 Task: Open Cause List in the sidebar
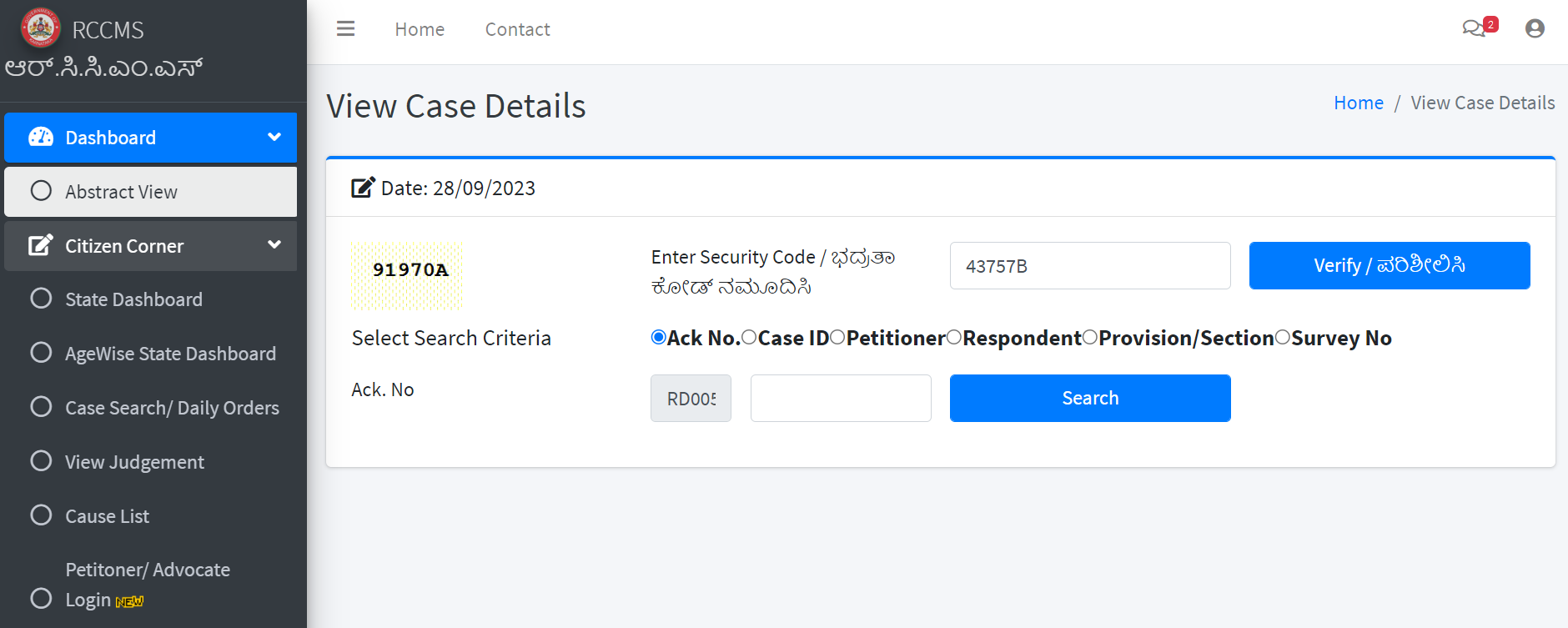150,516
